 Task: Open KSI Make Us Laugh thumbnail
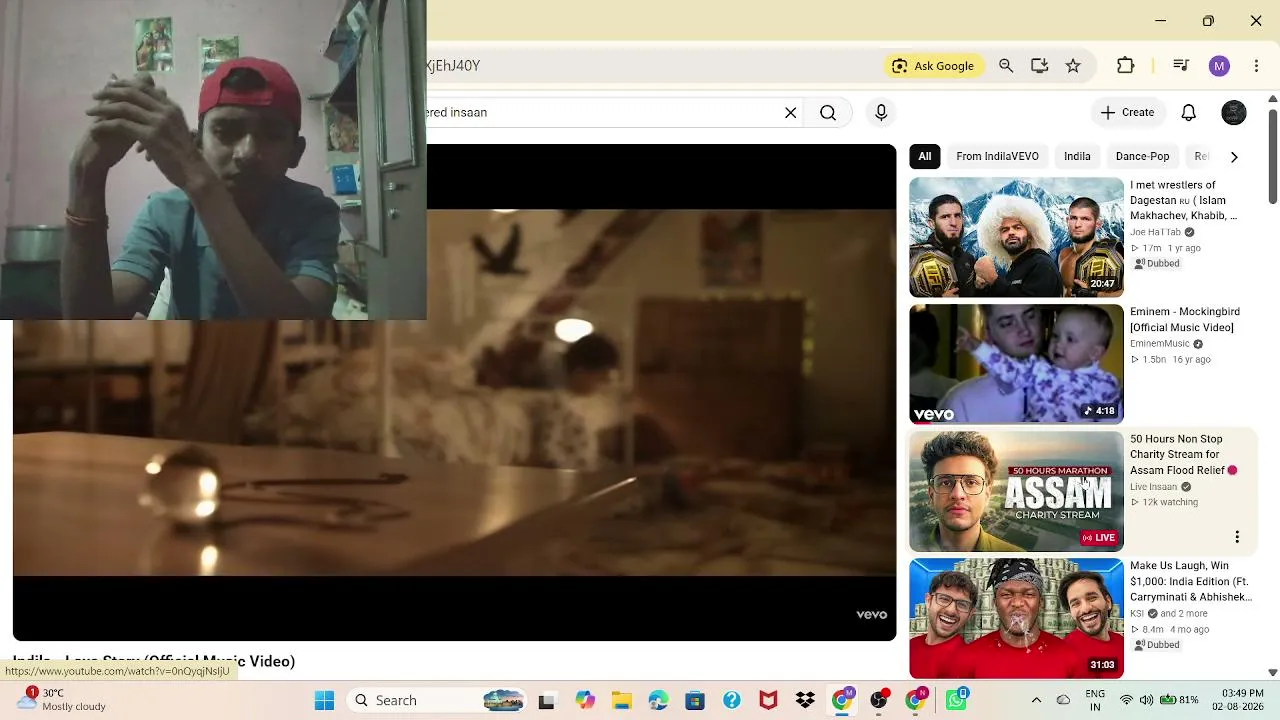(x=1016, y=618)
